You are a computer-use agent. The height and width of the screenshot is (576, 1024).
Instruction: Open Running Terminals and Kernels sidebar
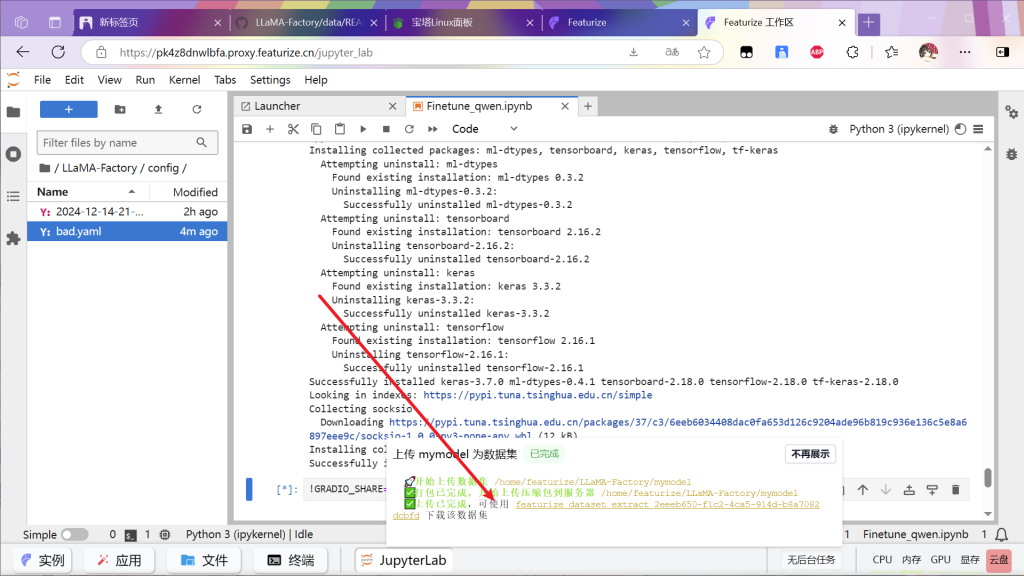[x=13, y=154]
